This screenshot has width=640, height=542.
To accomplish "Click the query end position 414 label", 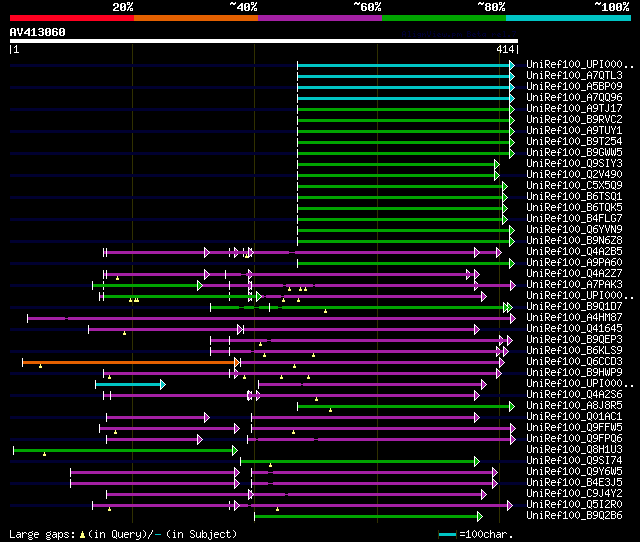I will click(505, 49).
